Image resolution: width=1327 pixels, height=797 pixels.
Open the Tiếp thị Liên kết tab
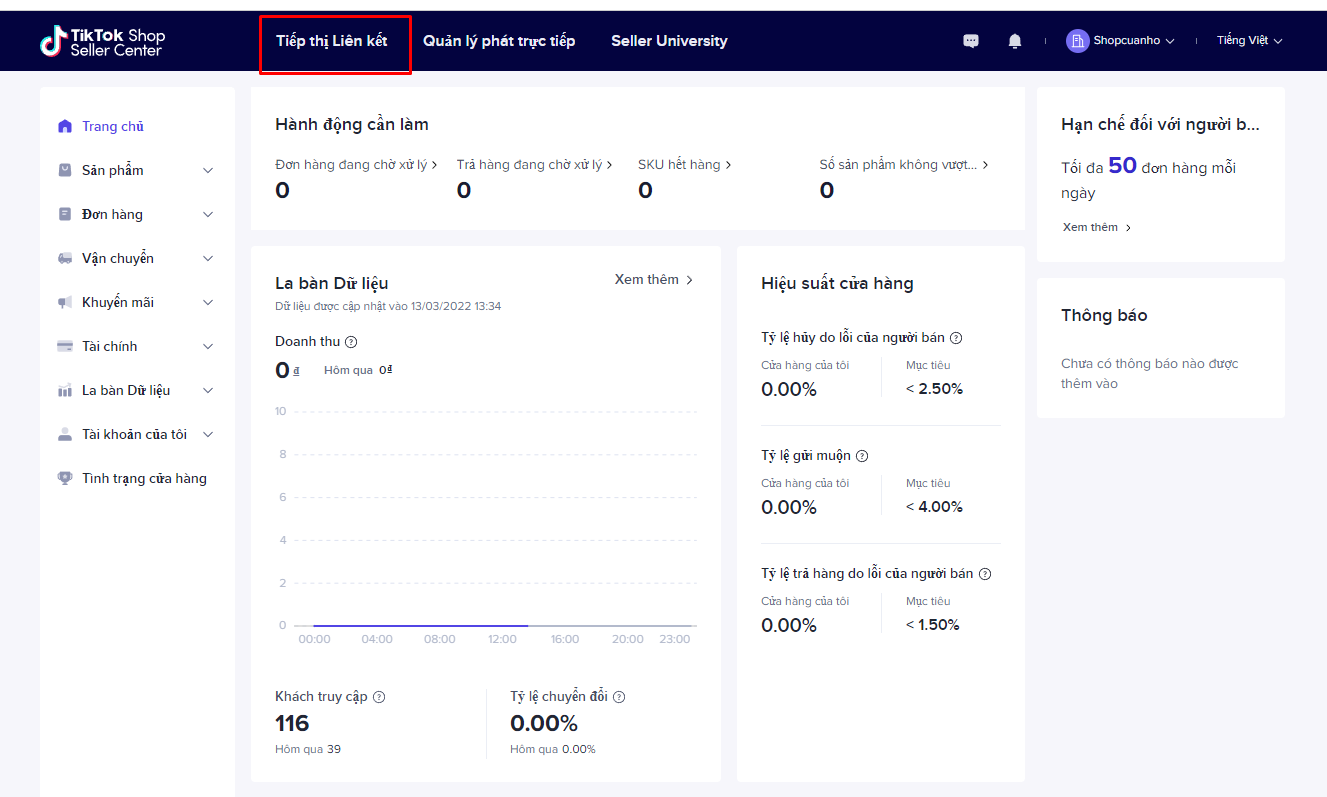pos(332,41)
